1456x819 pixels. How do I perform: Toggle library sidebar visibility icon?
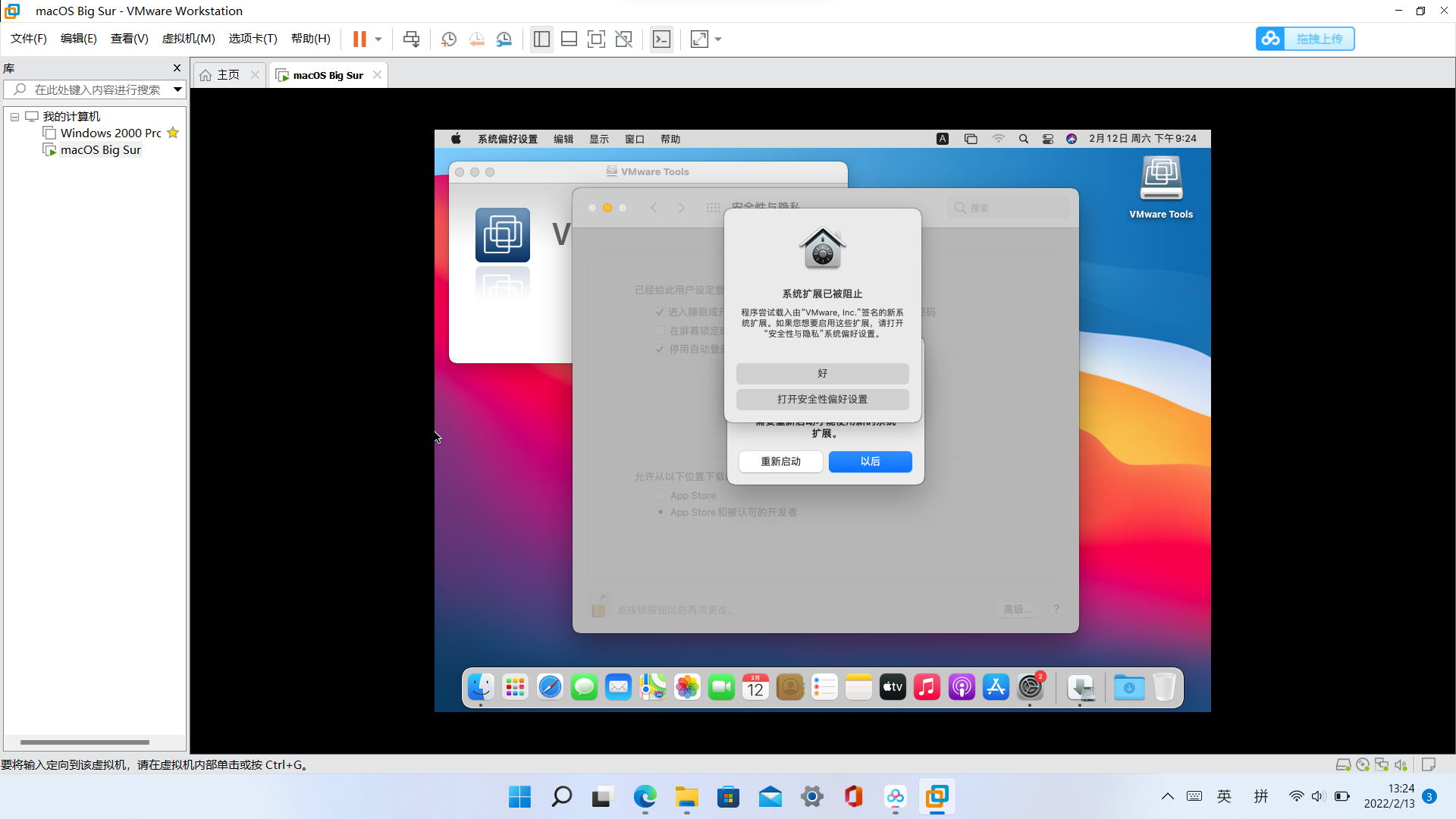pos(541,39)
